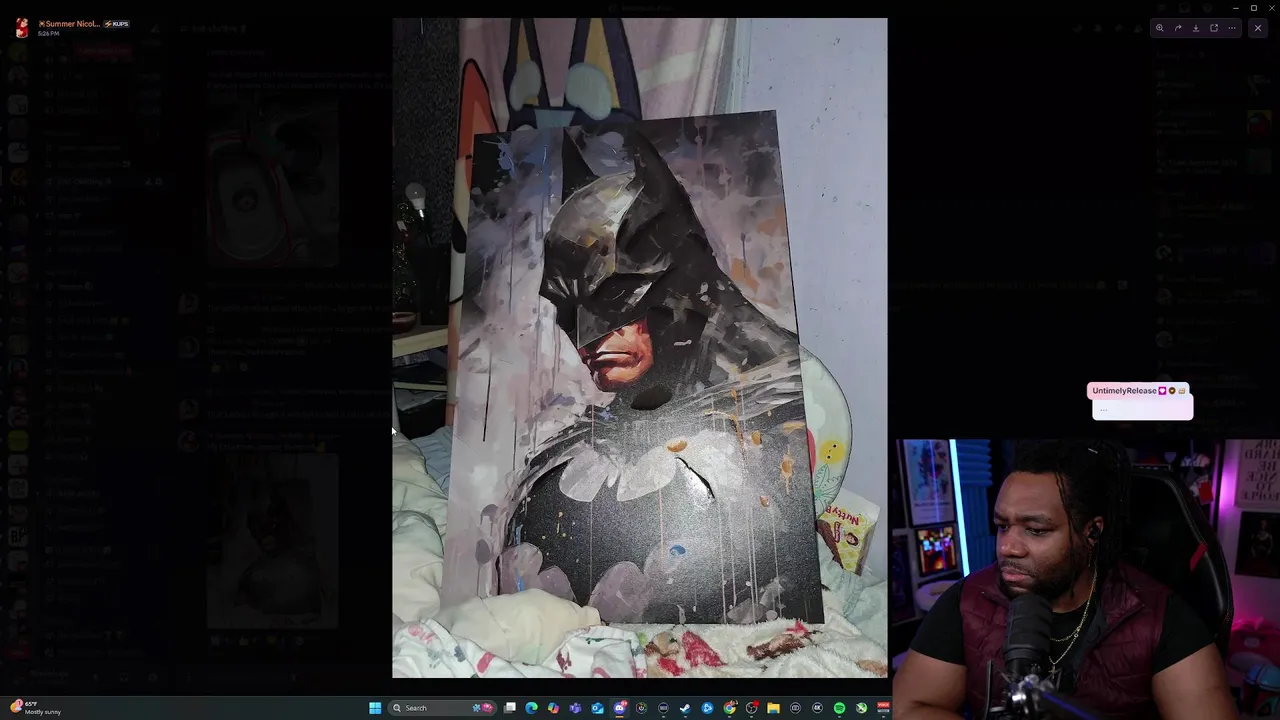The width and height of the screenshot is (1280, 720).
Task: Download the image with the save icon
Action: (x=1196, y=28)
